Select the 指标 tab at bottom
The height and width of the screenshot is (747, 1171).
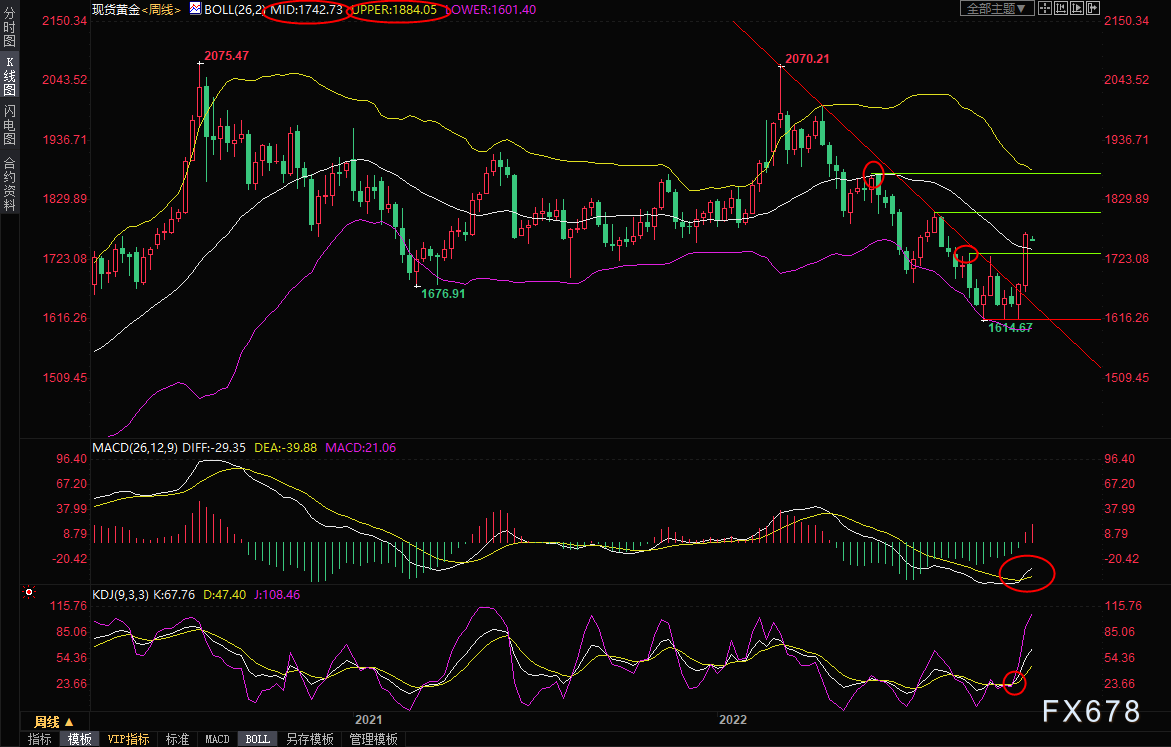[40, 739]
